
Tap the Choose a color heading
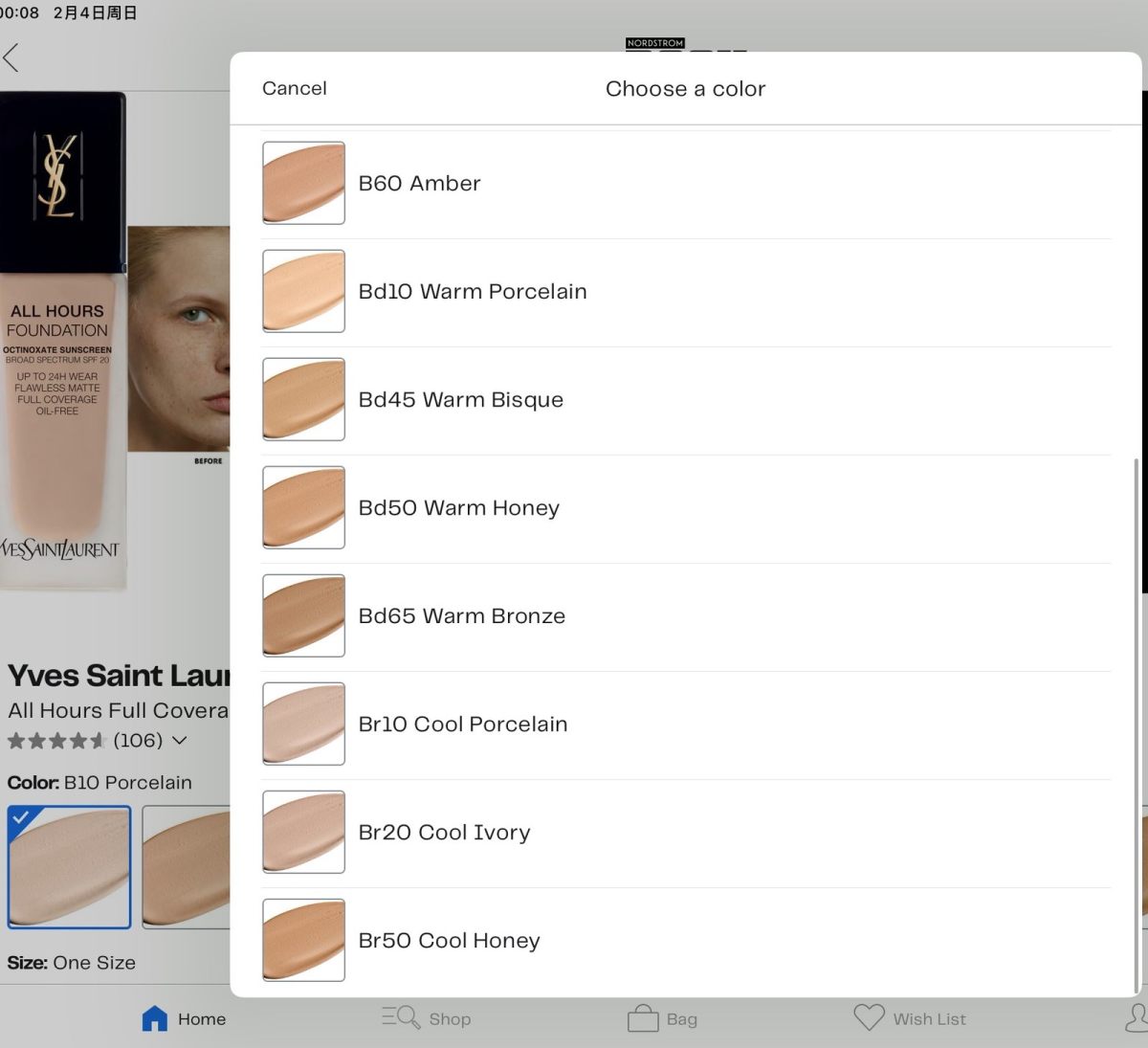[686, 88]
